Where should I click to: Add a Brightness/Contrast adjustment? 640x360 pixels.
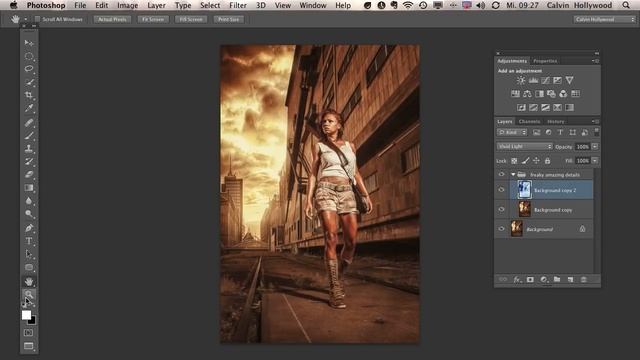[x=521, y=80]
